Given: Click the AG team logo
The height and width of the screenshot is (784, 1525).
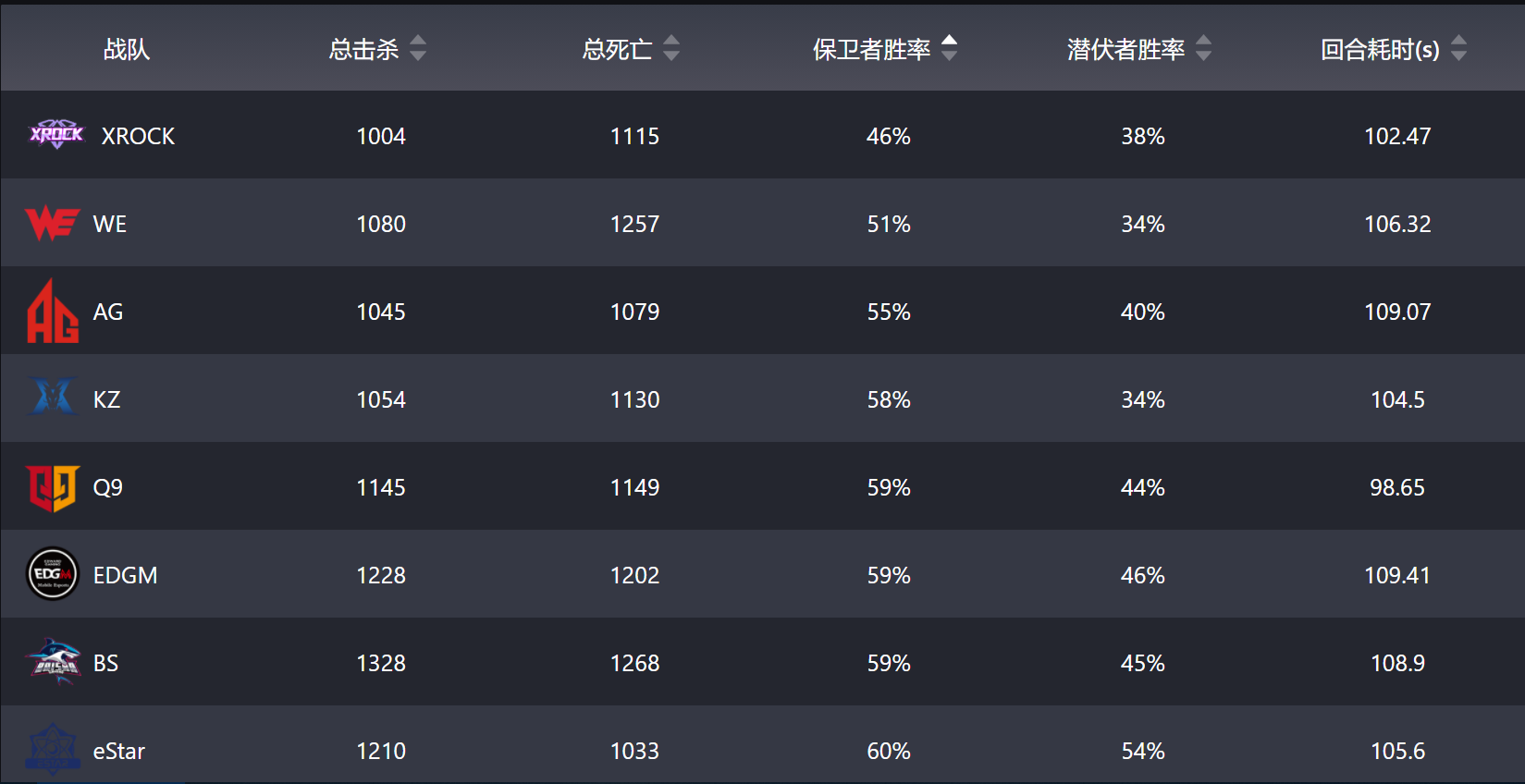Looking at the screenshot, I should (x=53, y=312).
